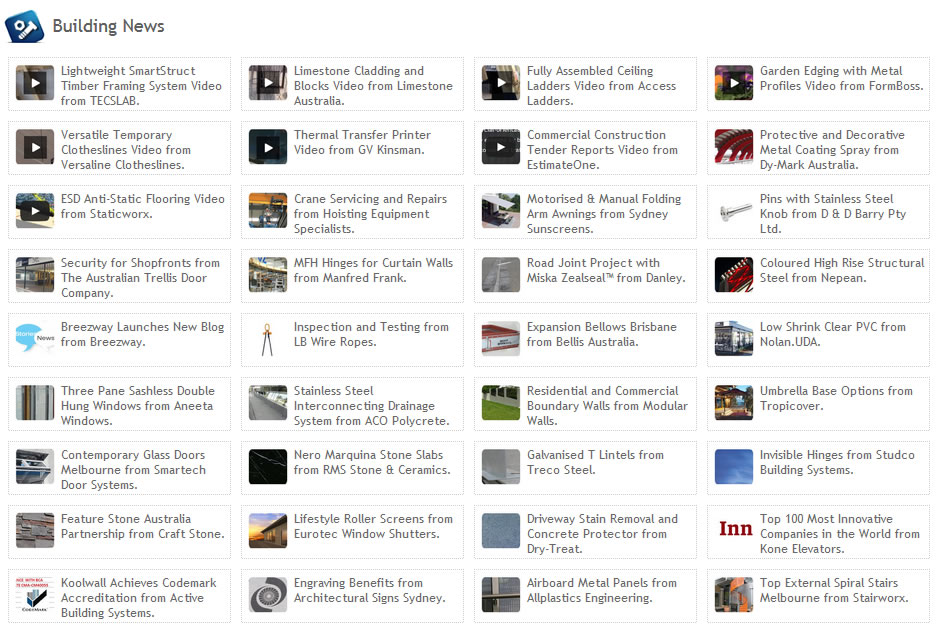Open the Lightweight SmartStruct Timber Framing article link
Screen dimensions: 936x630
141,86
